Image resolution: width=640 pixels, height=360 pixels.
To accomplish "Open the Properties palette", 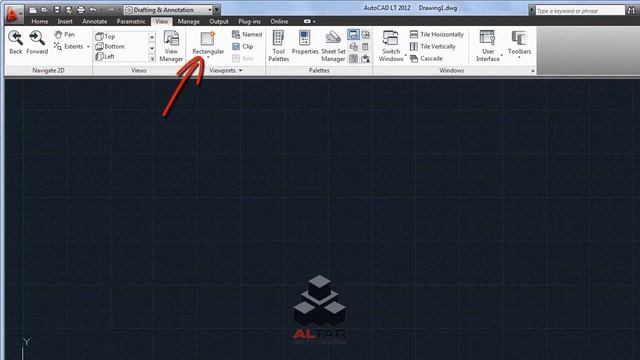I will pyautogui.click(x=305, y=42).
